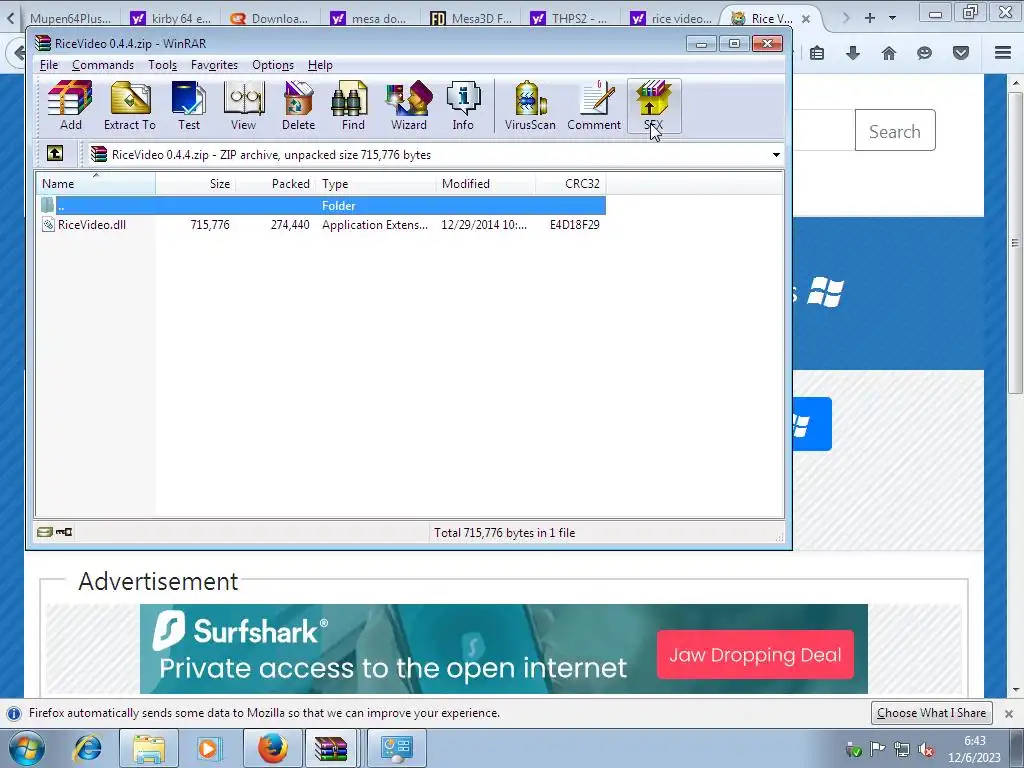Click the Delete toolbar icon
1024x768 pixels.
[x=298, y=106]
